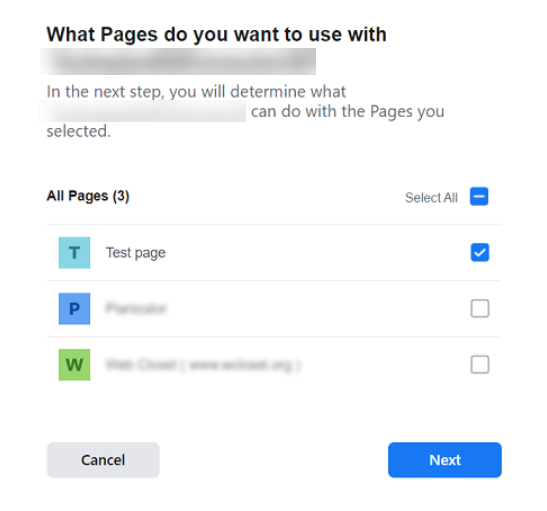
Task: Click the All Pages (3) header
Action: pyautogui.click(x=88, y=196)
